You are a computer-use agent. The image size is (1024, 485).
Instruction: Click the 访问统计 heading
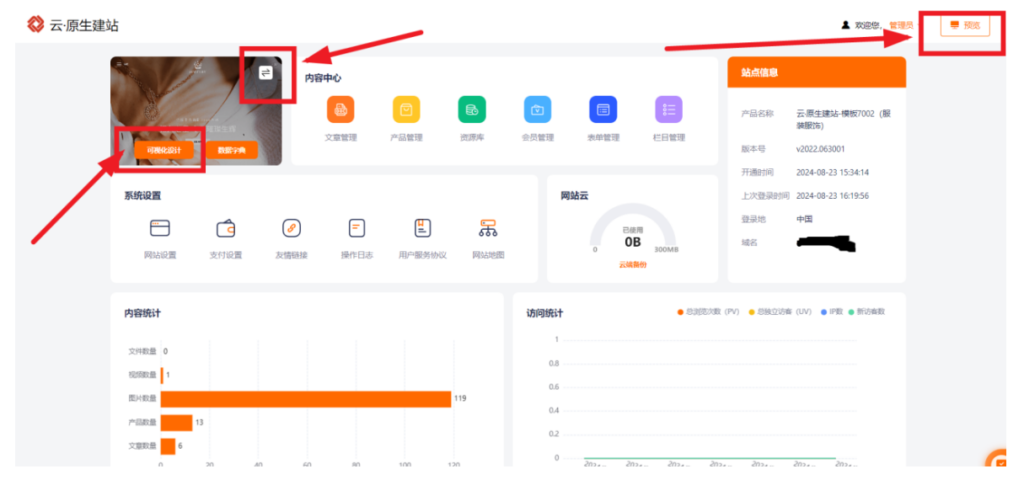coord(545,313)
